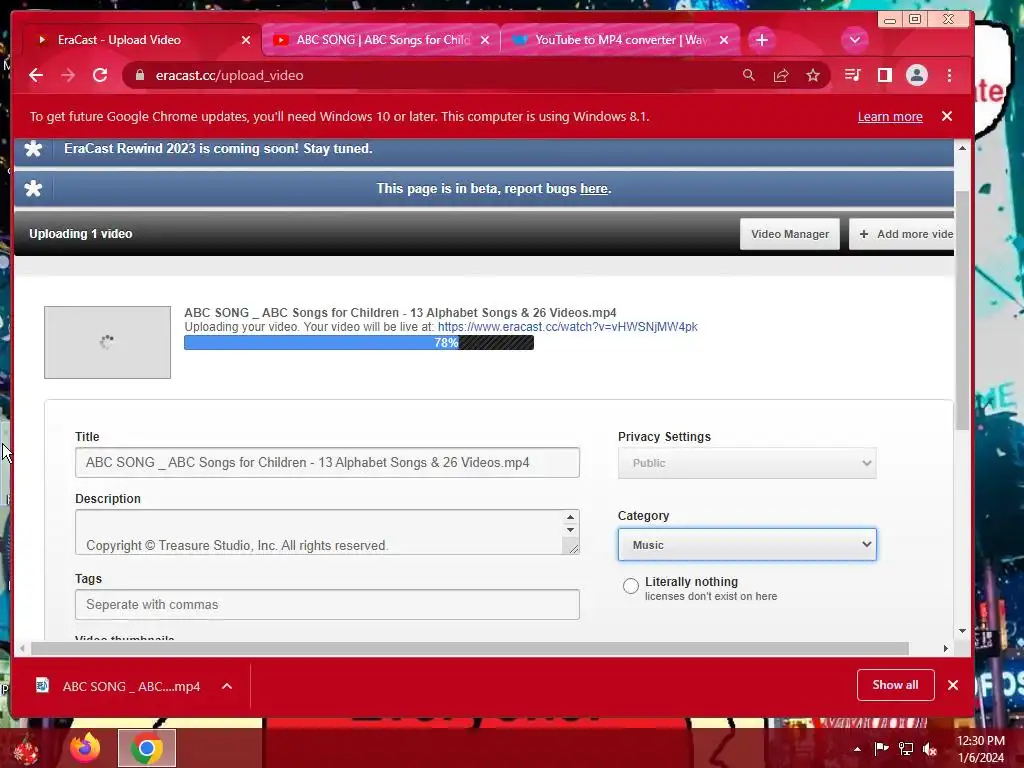Close the ABC SONG YouTube tab
Viewport: 1024px width, 768px height.
[485, 40]
